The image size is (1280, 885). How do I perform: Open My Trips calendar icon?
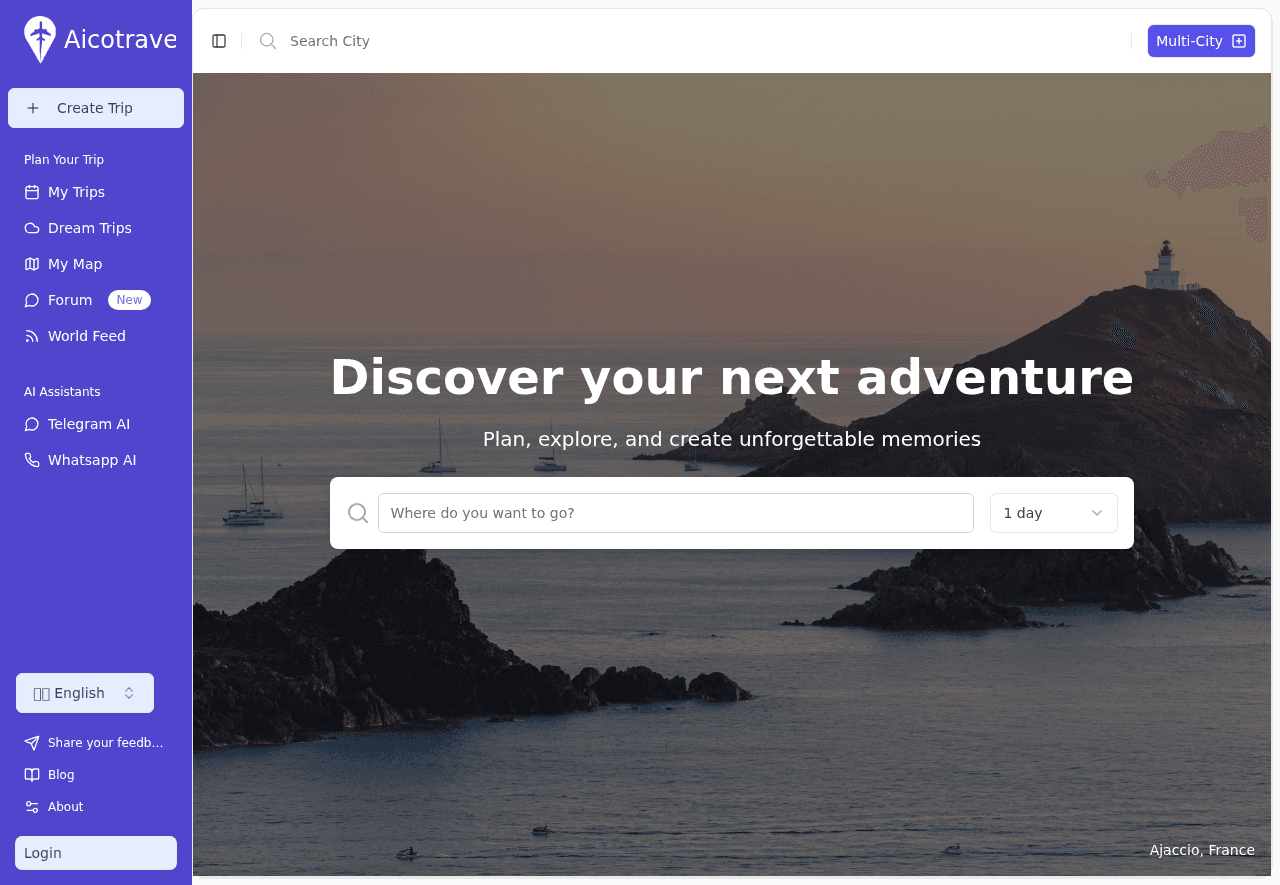[32, 192]
